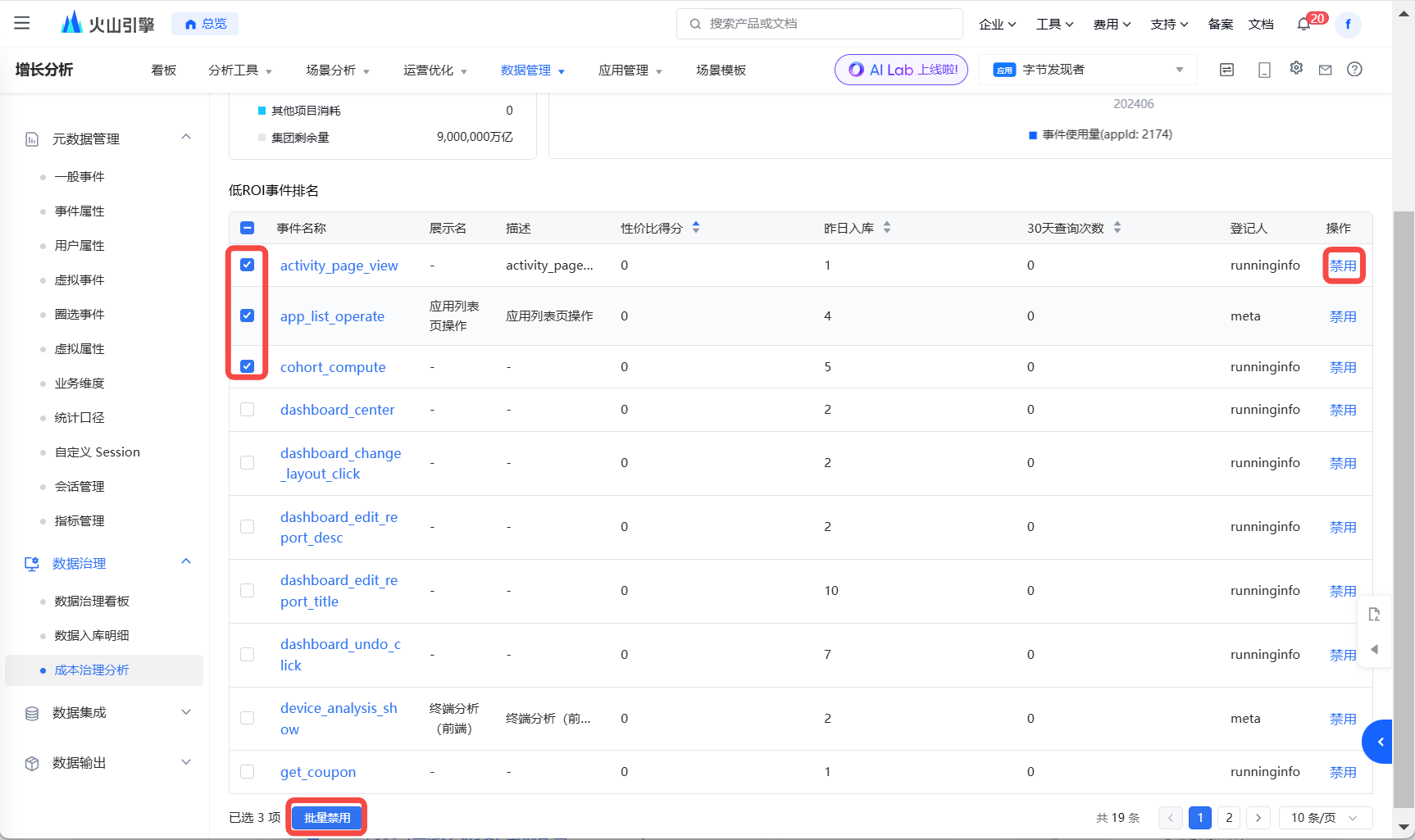This screenshot has height=840, width=1415.
Task: Collapse the 数据治理 section
Action: click(x=186, y=561)
